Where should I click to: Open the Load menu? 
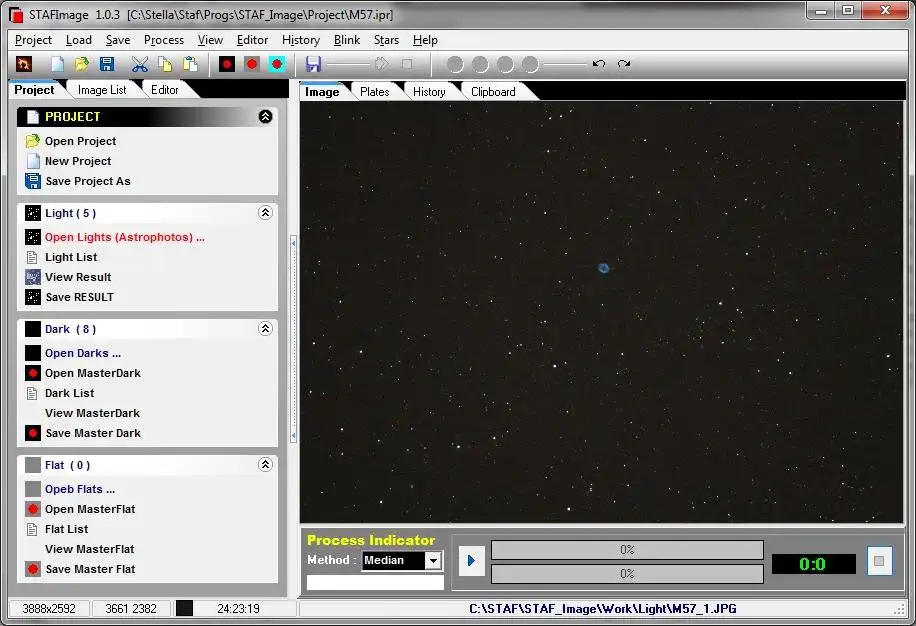78,40
